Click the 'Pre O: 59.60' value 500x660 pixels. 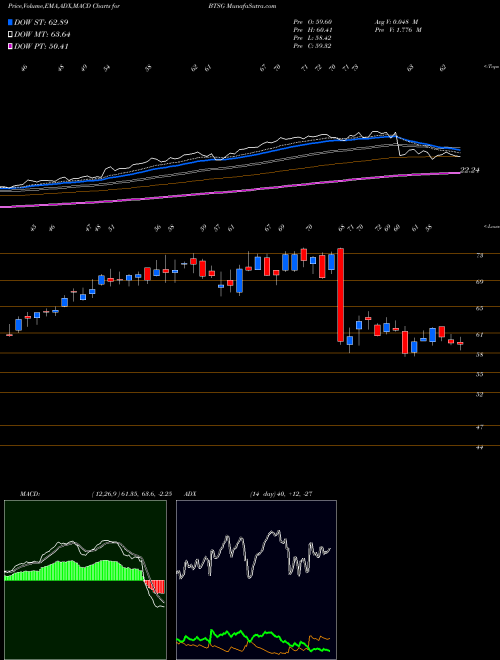[313, 22]
